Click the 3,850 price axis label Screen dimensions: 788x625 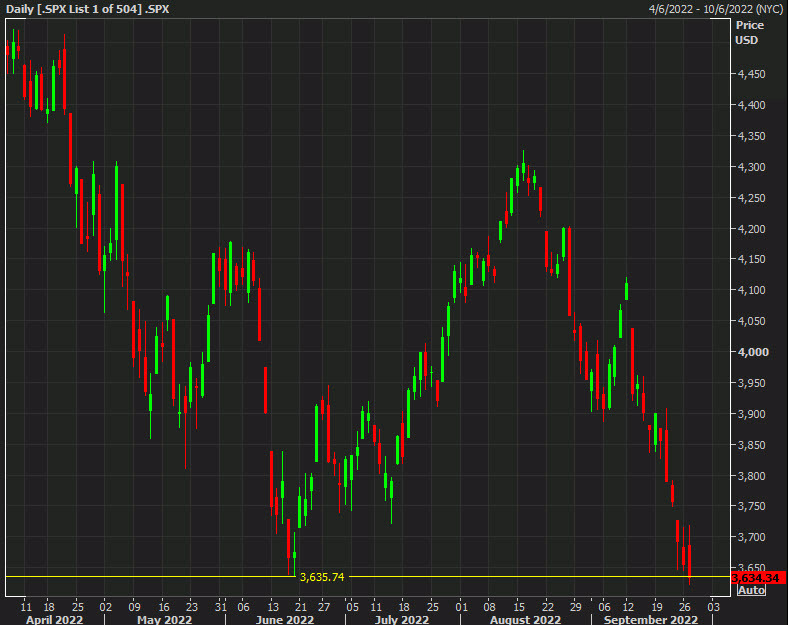[x=751, y=445]
